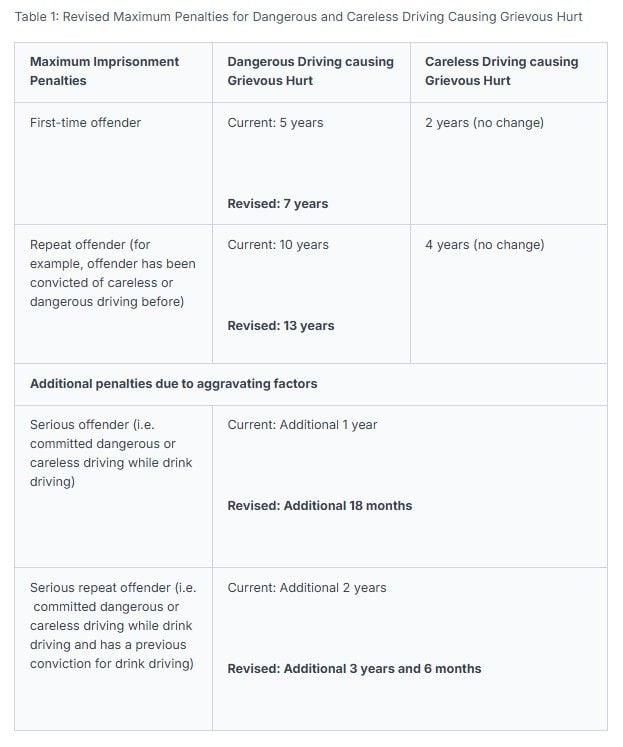Click 'Additional penalties due to aggravating factors' heading
623x747 pixels.
coord(173,384)
